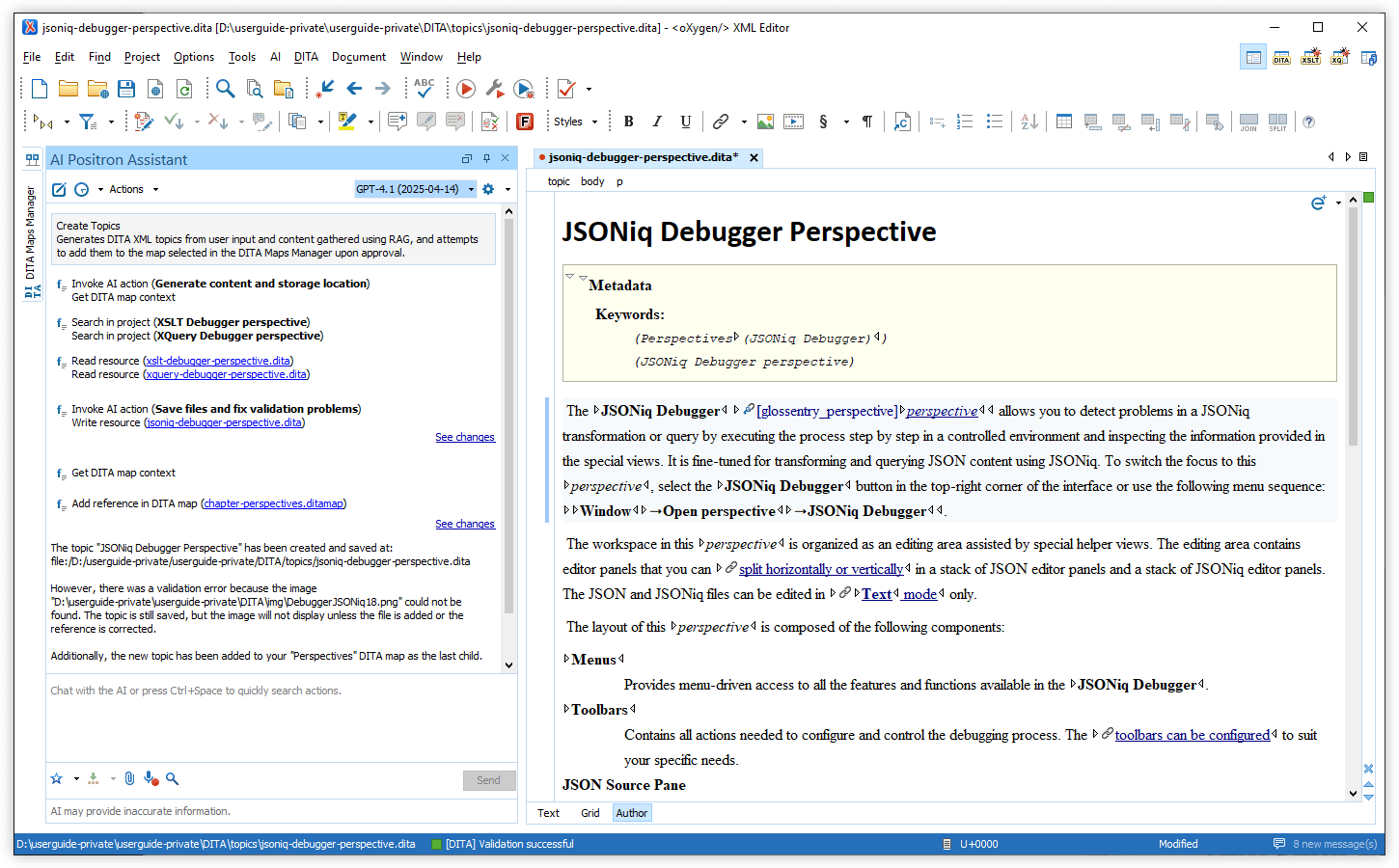Attach a file with the paperclip icon
1399x868 pixels.
click(129, 778)
